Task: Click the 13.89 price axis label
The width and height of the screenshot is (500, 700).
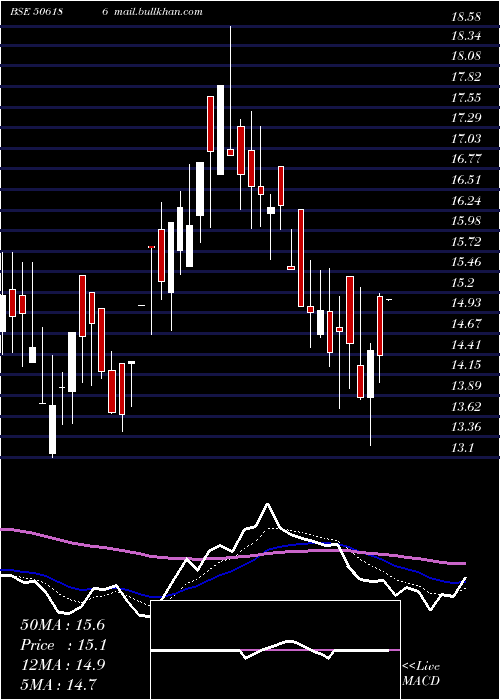Action: pos(466,386)
